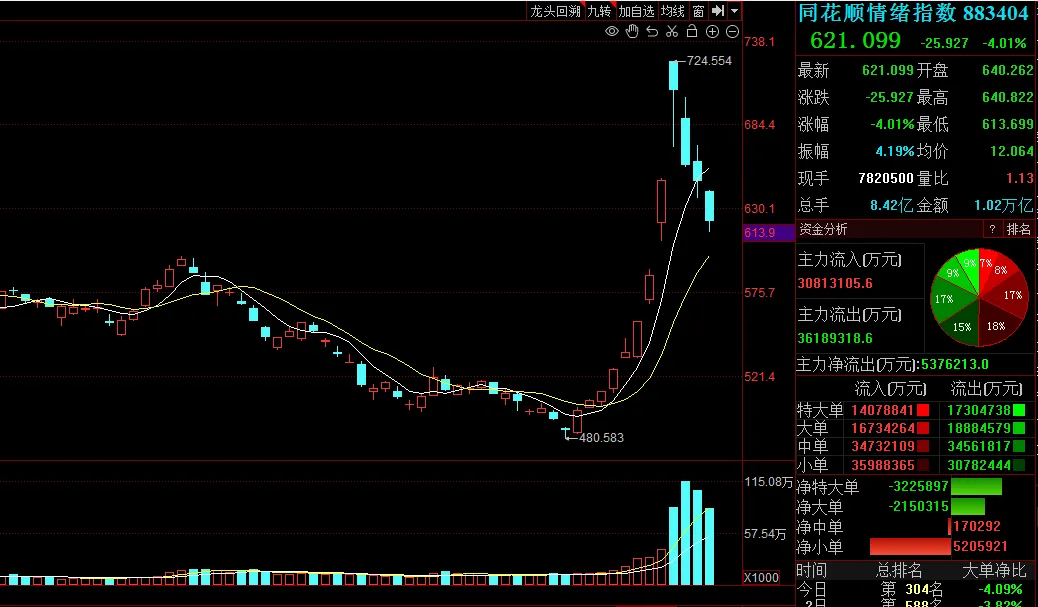Click the 资金分析 panel header
This screenshot has height=607, width=1038.
(823, 229)
